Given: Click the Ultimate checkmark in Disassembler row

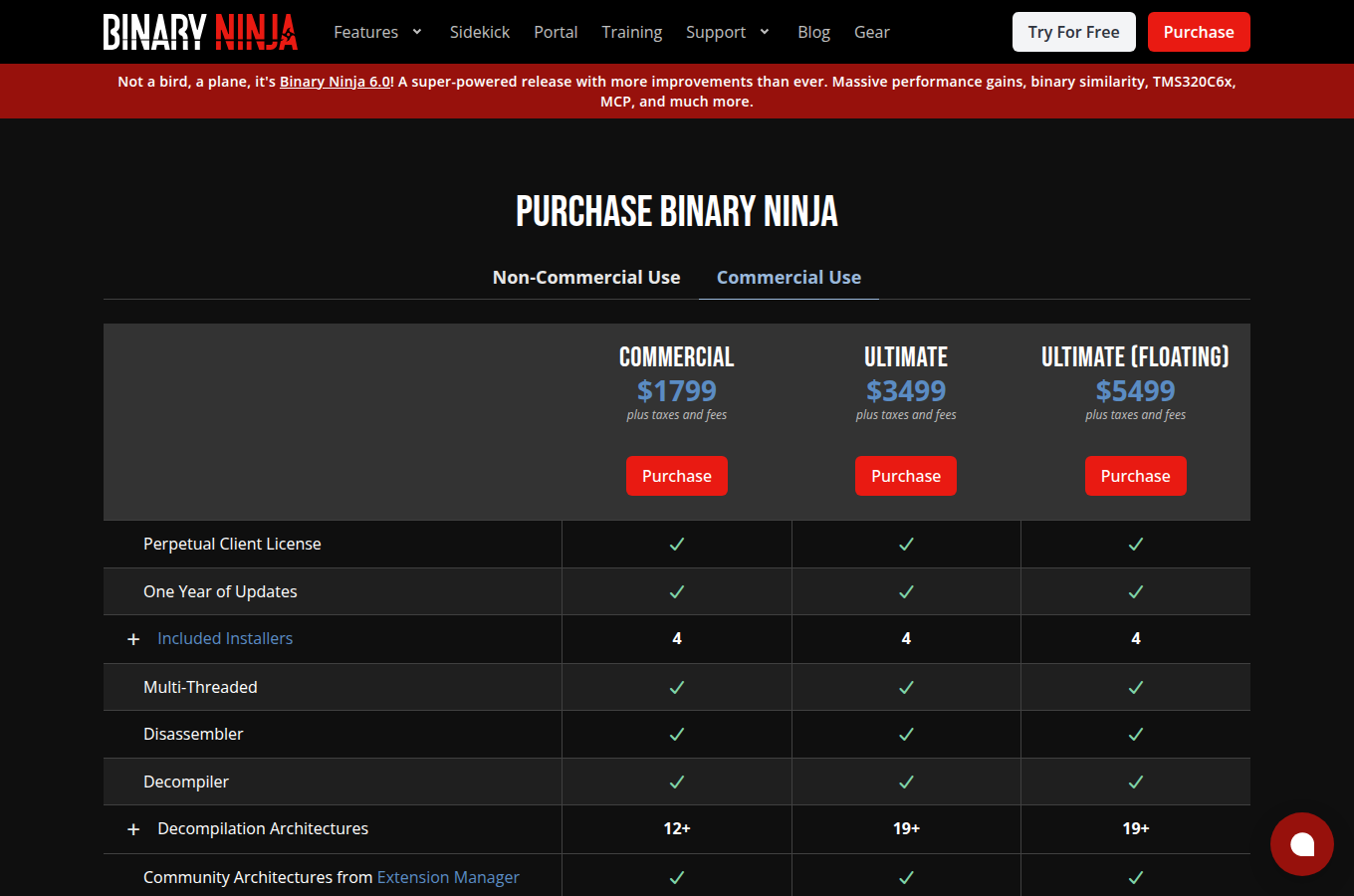Looking at the screenshot, I should 906,735.
